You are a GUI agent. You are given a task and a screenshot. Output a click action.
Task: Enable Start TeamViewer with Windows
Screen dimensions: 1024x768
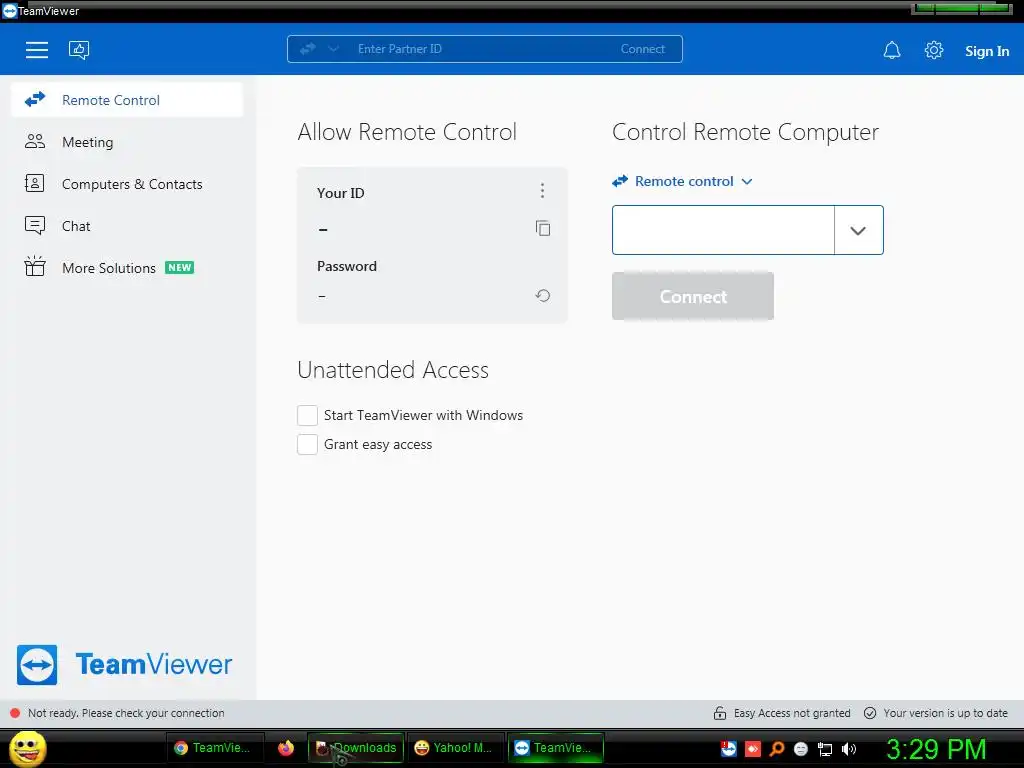click(x=308, y=415)
